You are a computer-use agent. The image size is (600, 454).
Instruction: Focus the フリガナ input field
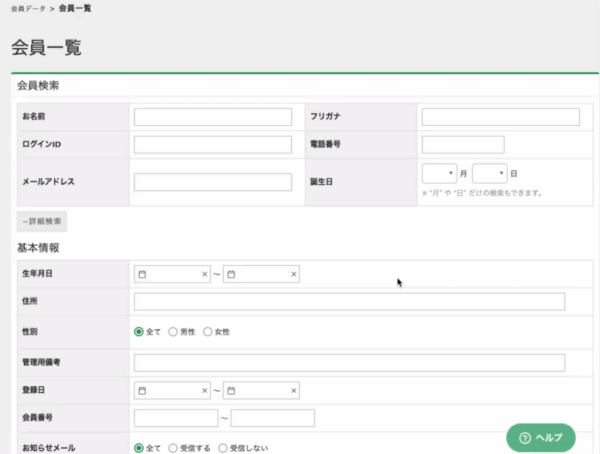(501, 117)
